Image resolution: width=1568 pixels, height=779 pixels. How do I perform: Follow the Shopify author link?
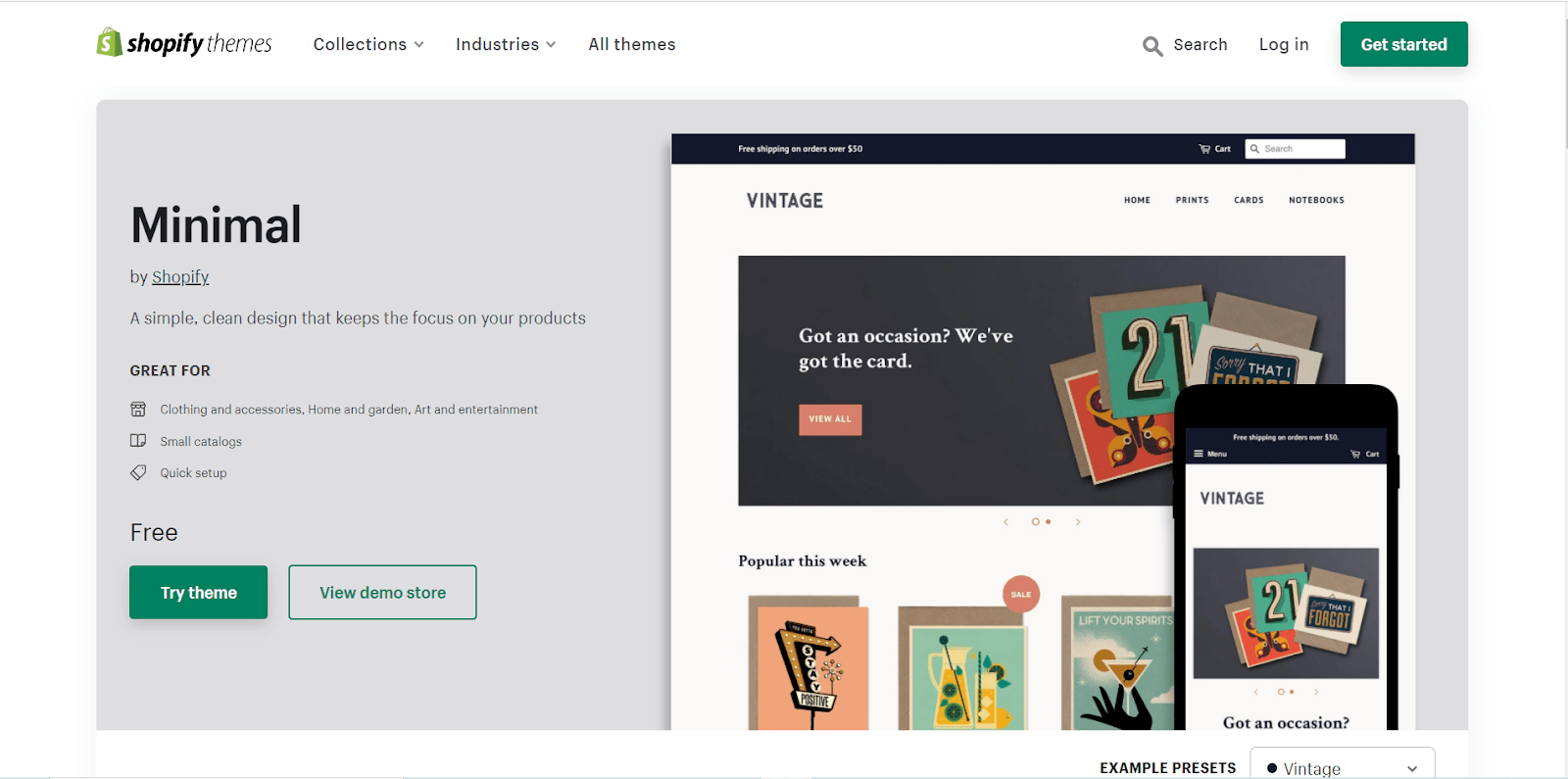coord(180,276)
